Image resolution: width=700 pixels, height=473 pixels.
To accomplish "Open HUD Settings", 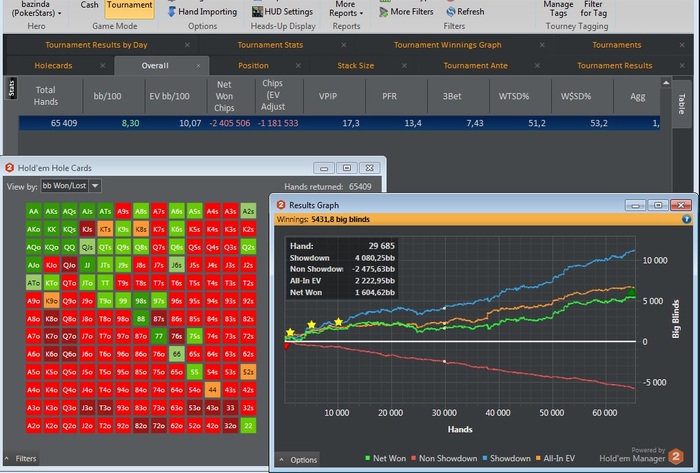I will coord(282,12).
